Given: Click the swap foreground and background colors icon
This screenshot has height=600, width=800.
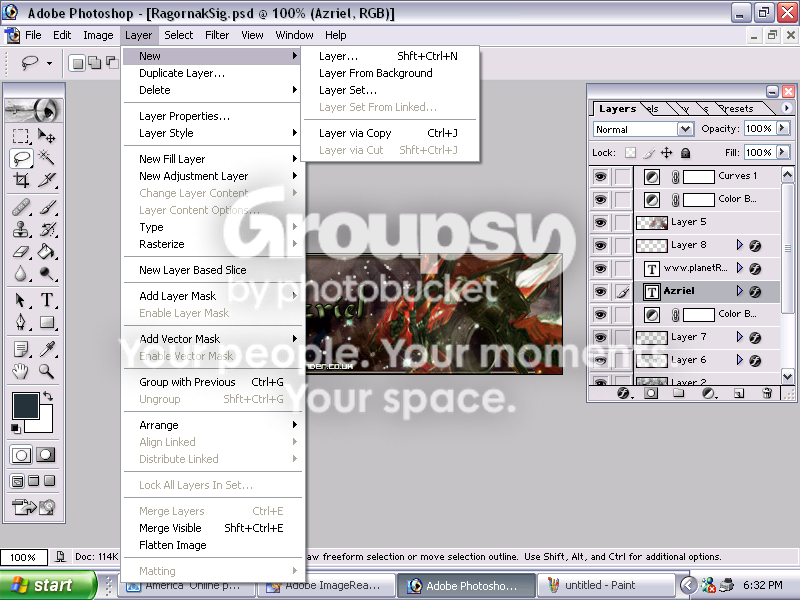Looking at the screenshot, I should coord(48,395).
